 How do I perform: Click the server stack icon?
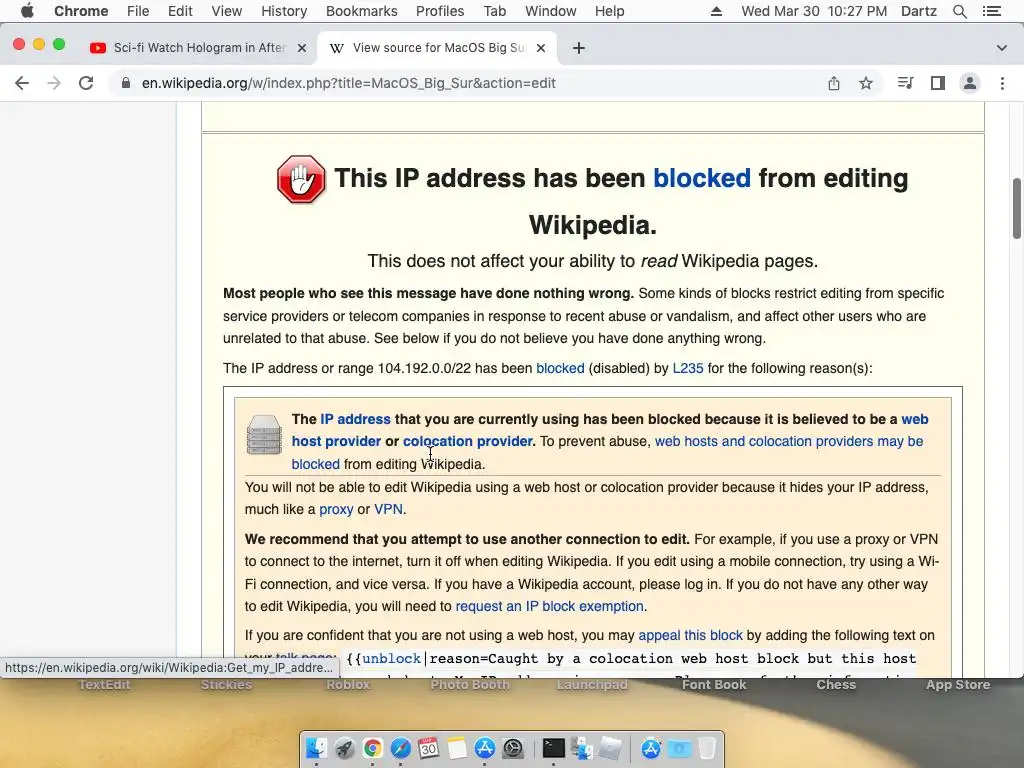click(x=264, y=434)
